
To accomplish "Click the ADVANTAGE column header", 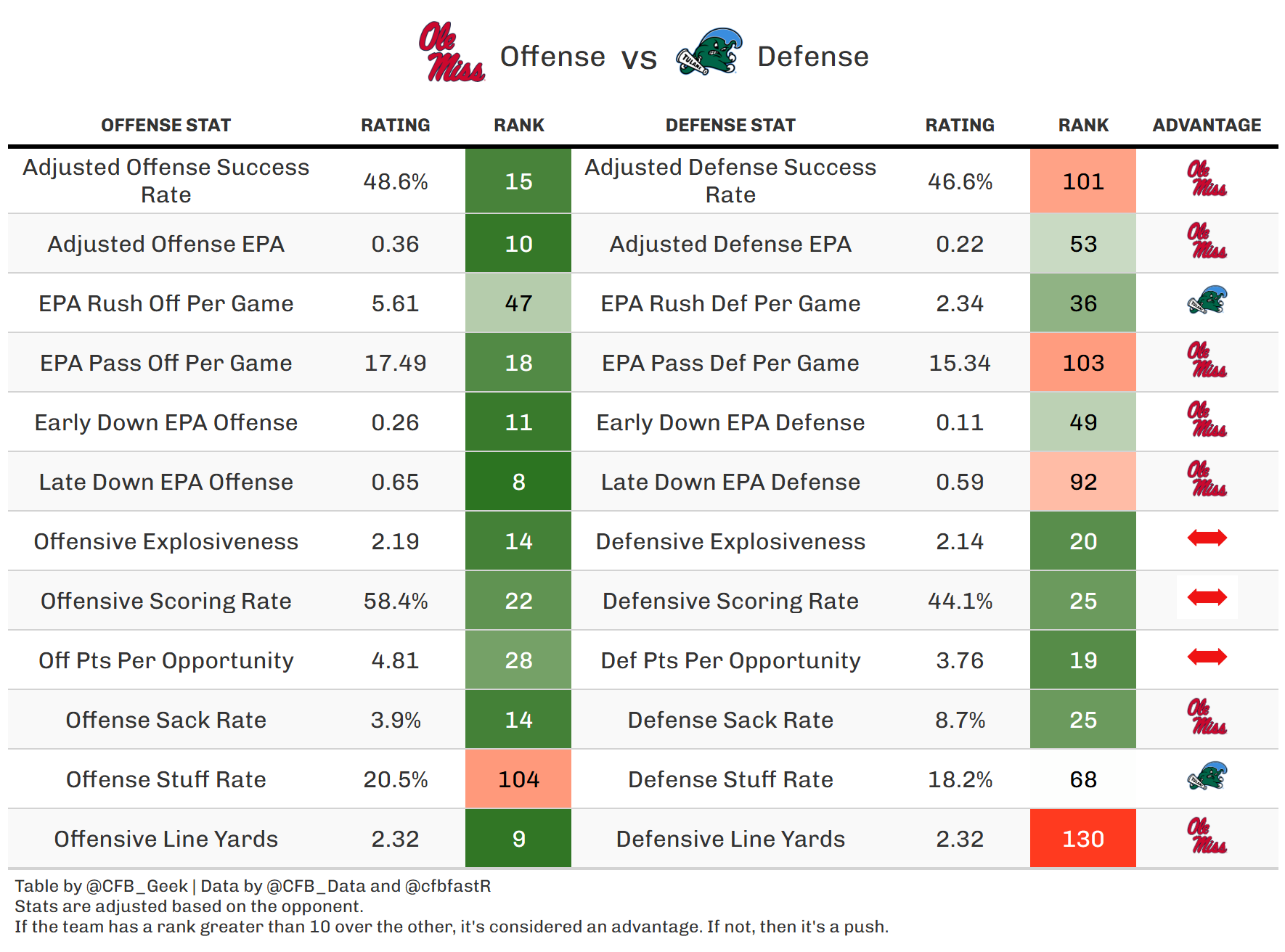I will tap(1207, 126).
